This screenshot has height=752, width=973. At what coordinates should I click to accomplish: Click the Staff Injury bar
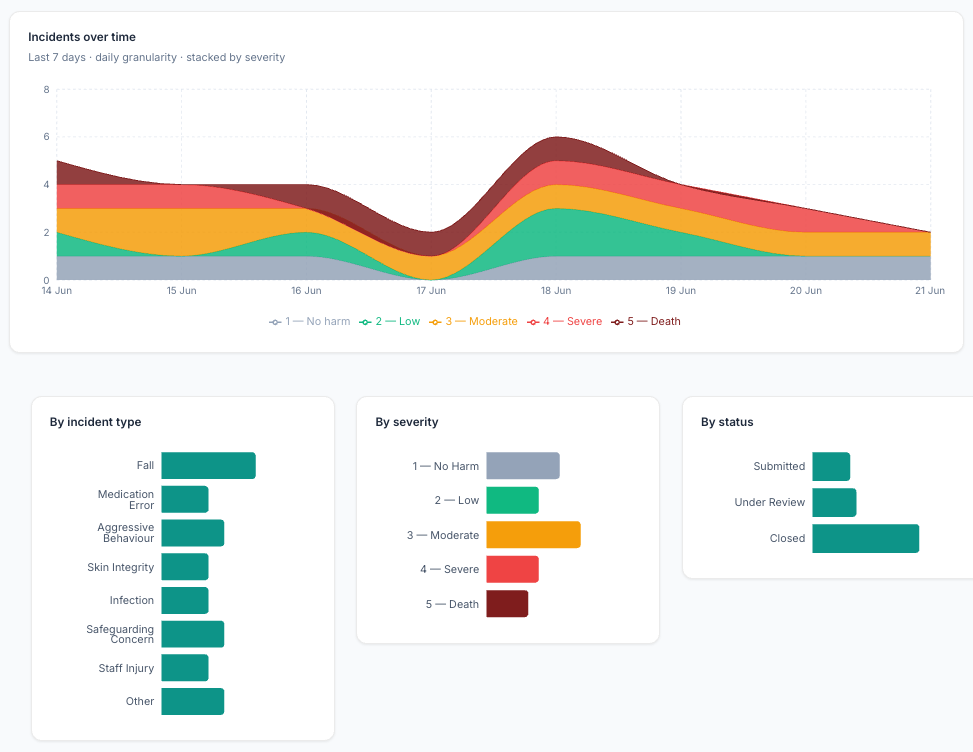185,668
